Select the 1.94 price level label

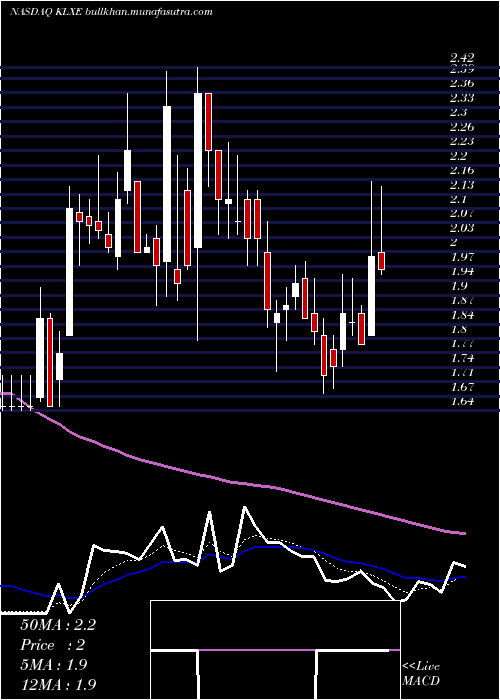click(x=462, y=271)
